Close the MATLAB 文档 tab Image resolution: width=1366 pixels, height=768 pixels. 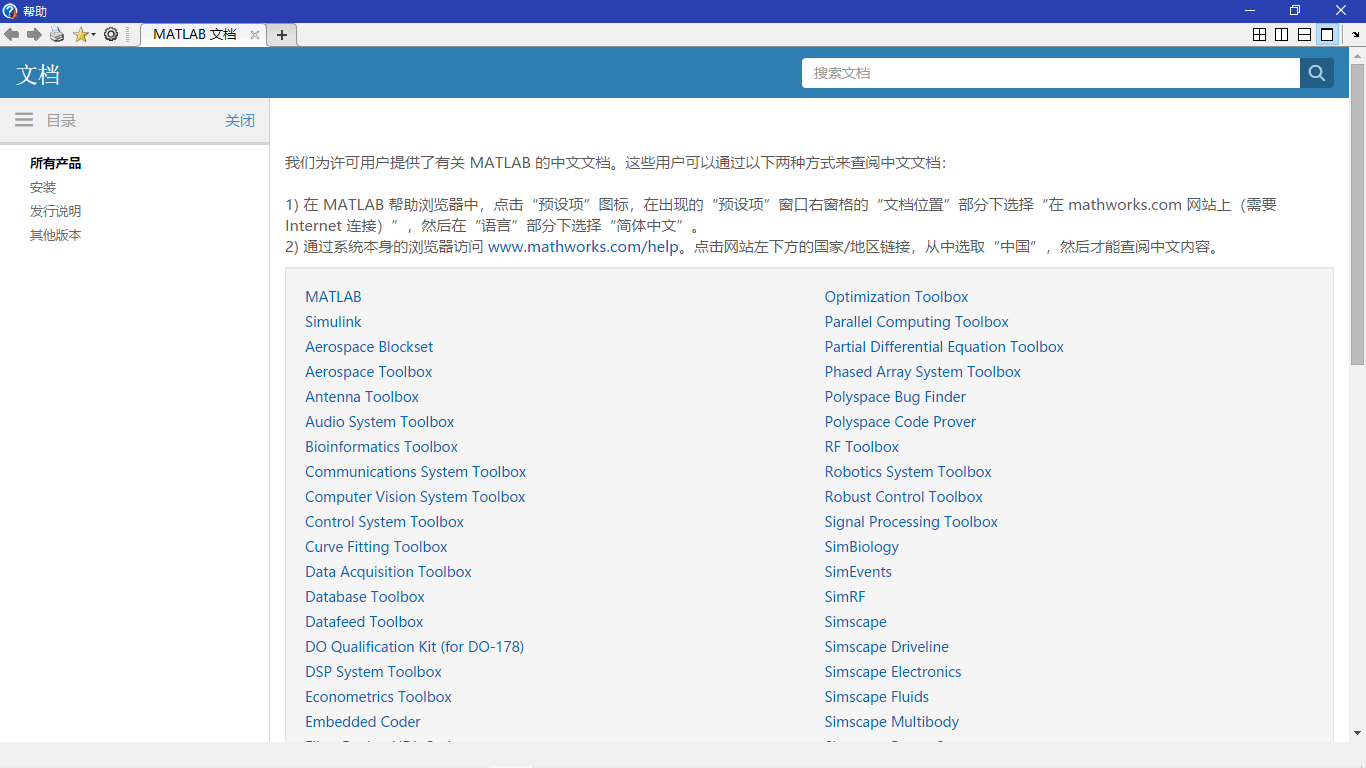(x=255, y=35)
